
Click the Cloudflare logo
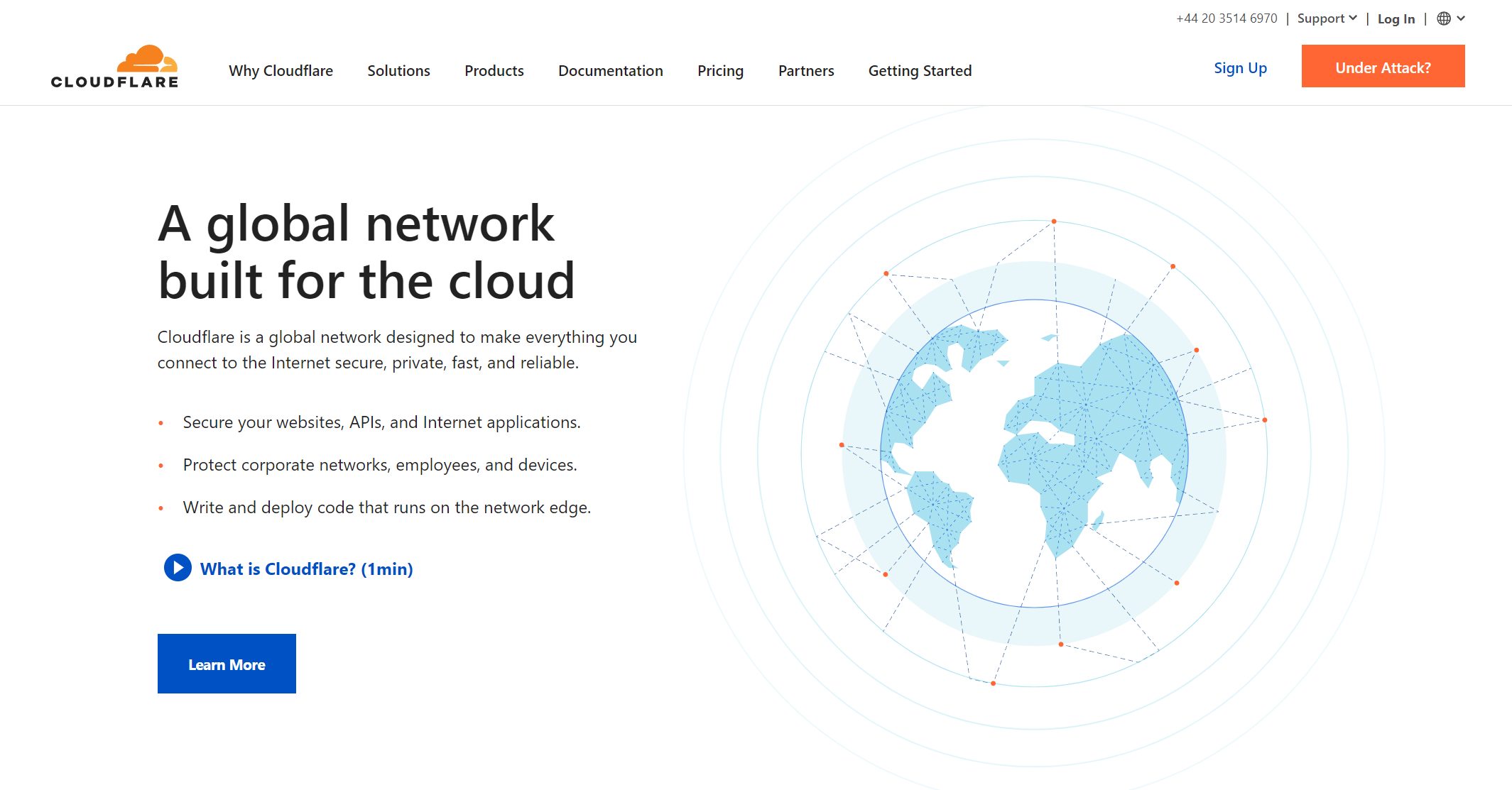tap(114, 67)
